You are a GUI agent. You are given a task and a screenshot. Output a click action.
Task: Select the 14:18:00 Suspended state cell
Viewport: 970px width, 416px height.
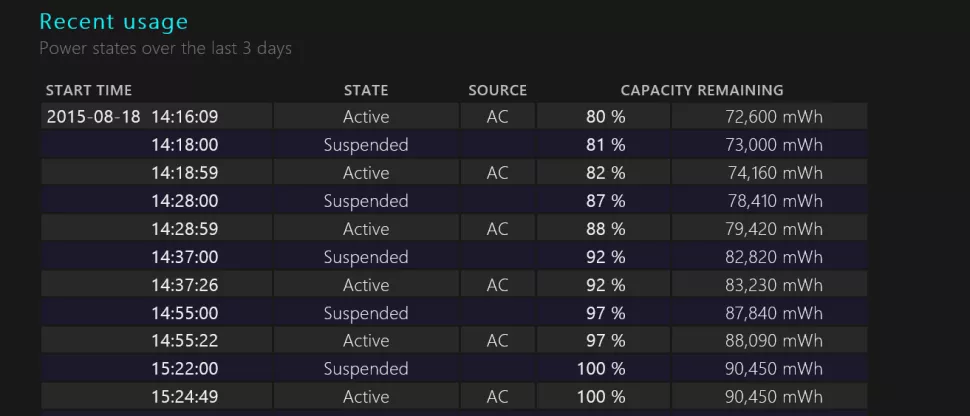(366, 145)
